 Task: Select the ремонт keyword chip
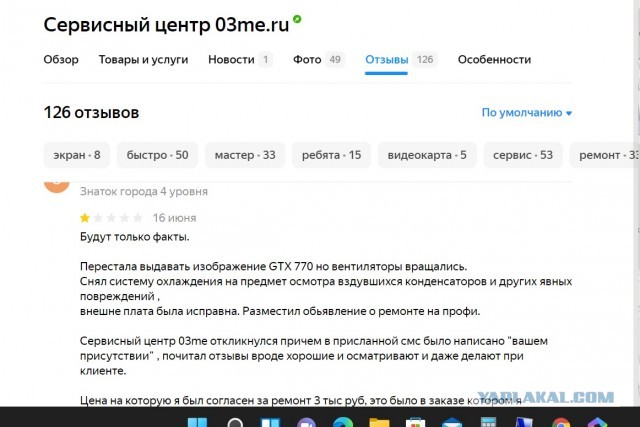point(604,155)
